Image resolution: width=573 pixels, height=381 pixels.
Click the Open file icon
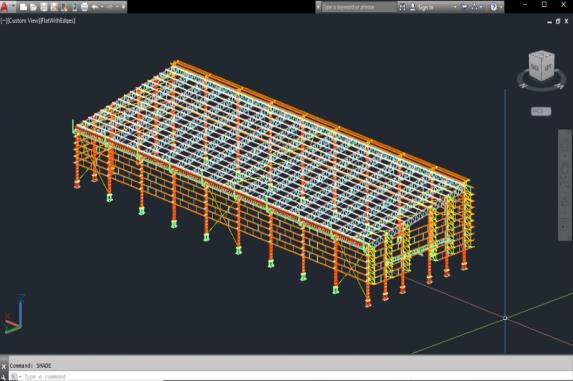point(33,7)
